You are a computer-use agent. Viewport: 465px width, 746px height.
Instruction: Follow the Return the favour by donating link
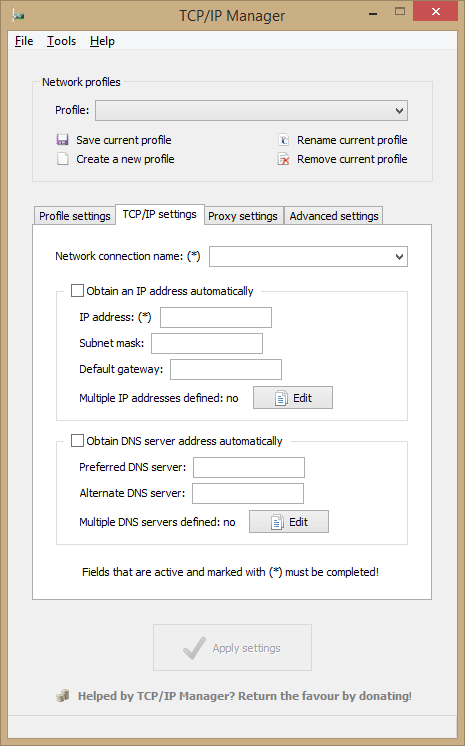coord(245,696)
